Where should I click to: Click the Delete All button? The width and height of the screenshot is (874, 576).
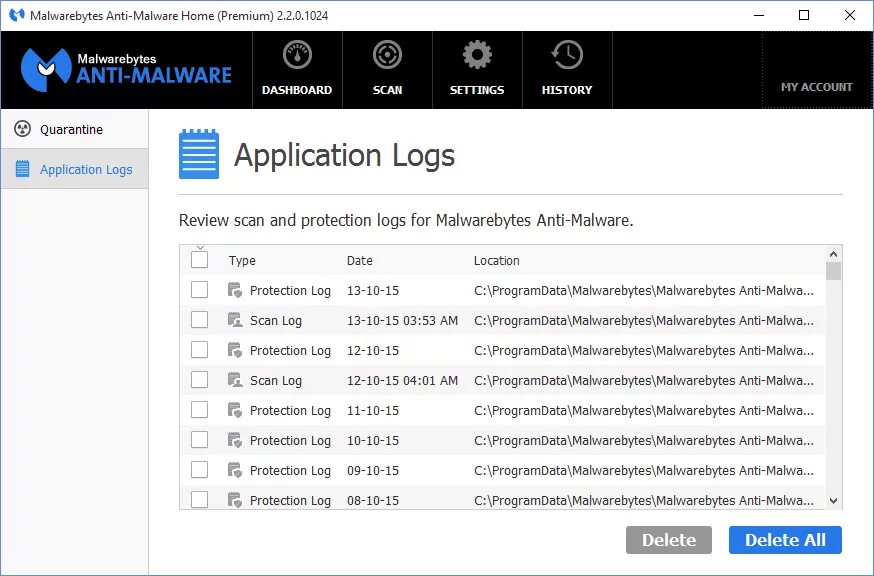(785, 540)
